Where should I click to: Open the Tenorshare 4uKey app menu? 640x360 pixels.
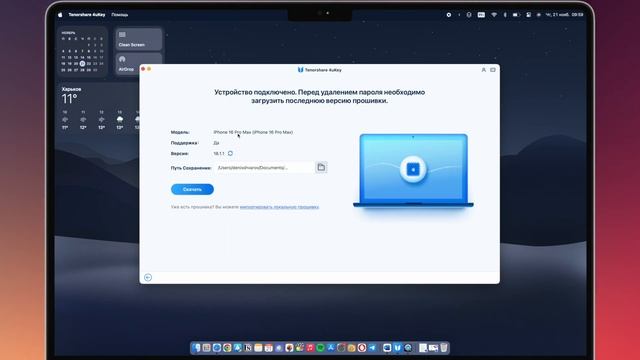click(87, 15)
